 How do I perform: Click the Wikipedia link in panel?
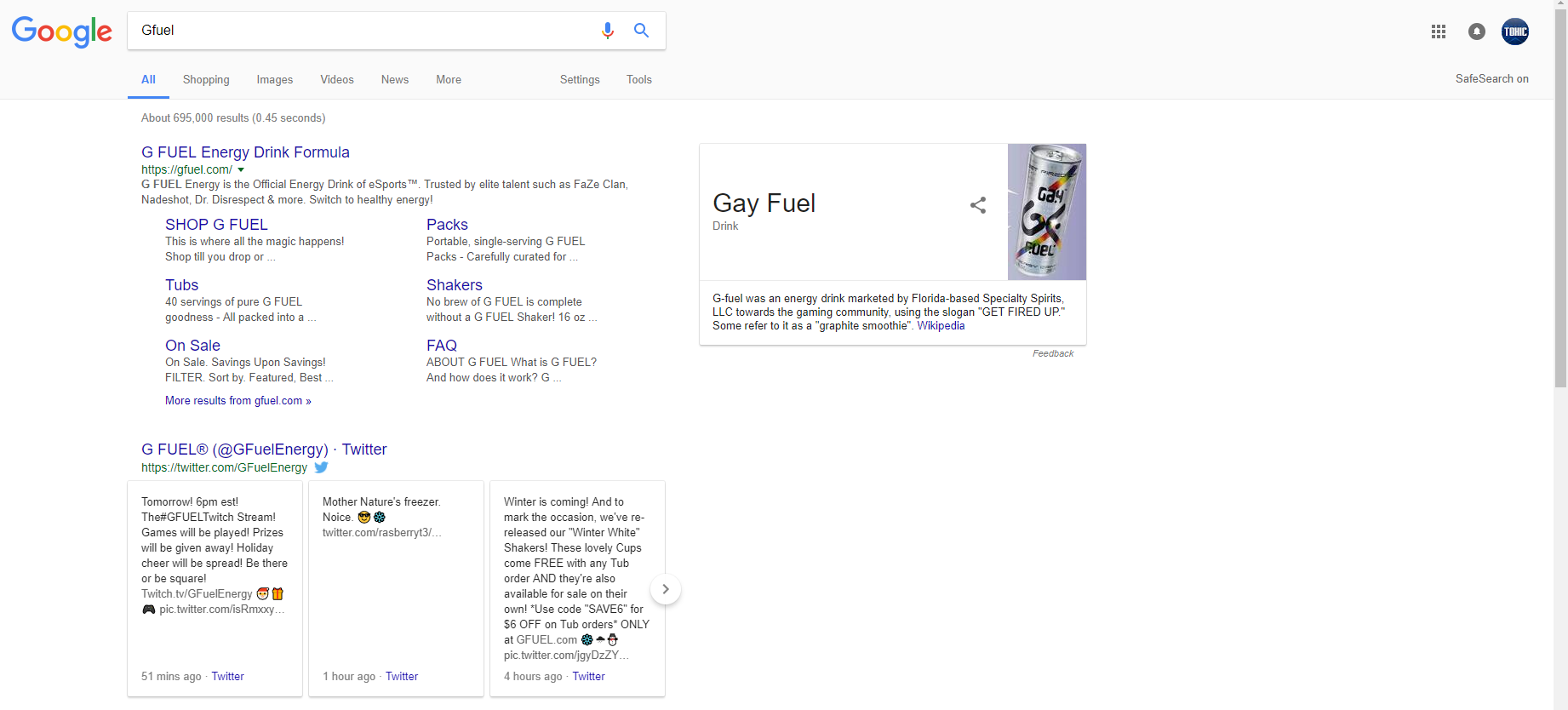click(941, 326)
